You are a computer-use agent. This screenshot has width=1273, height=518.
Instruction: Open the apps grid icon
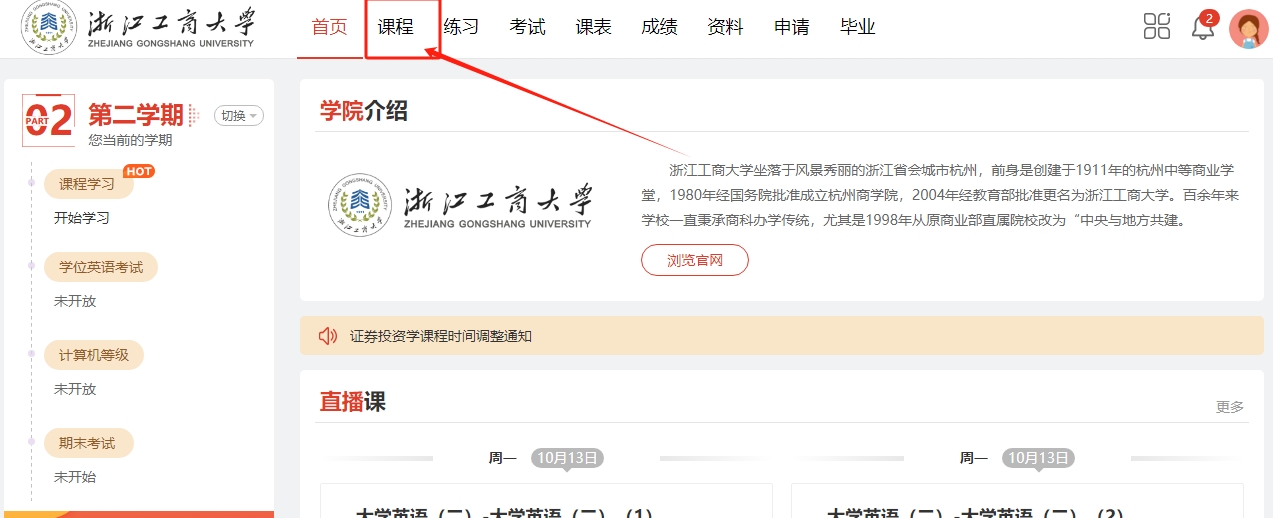click(1156, 27)
